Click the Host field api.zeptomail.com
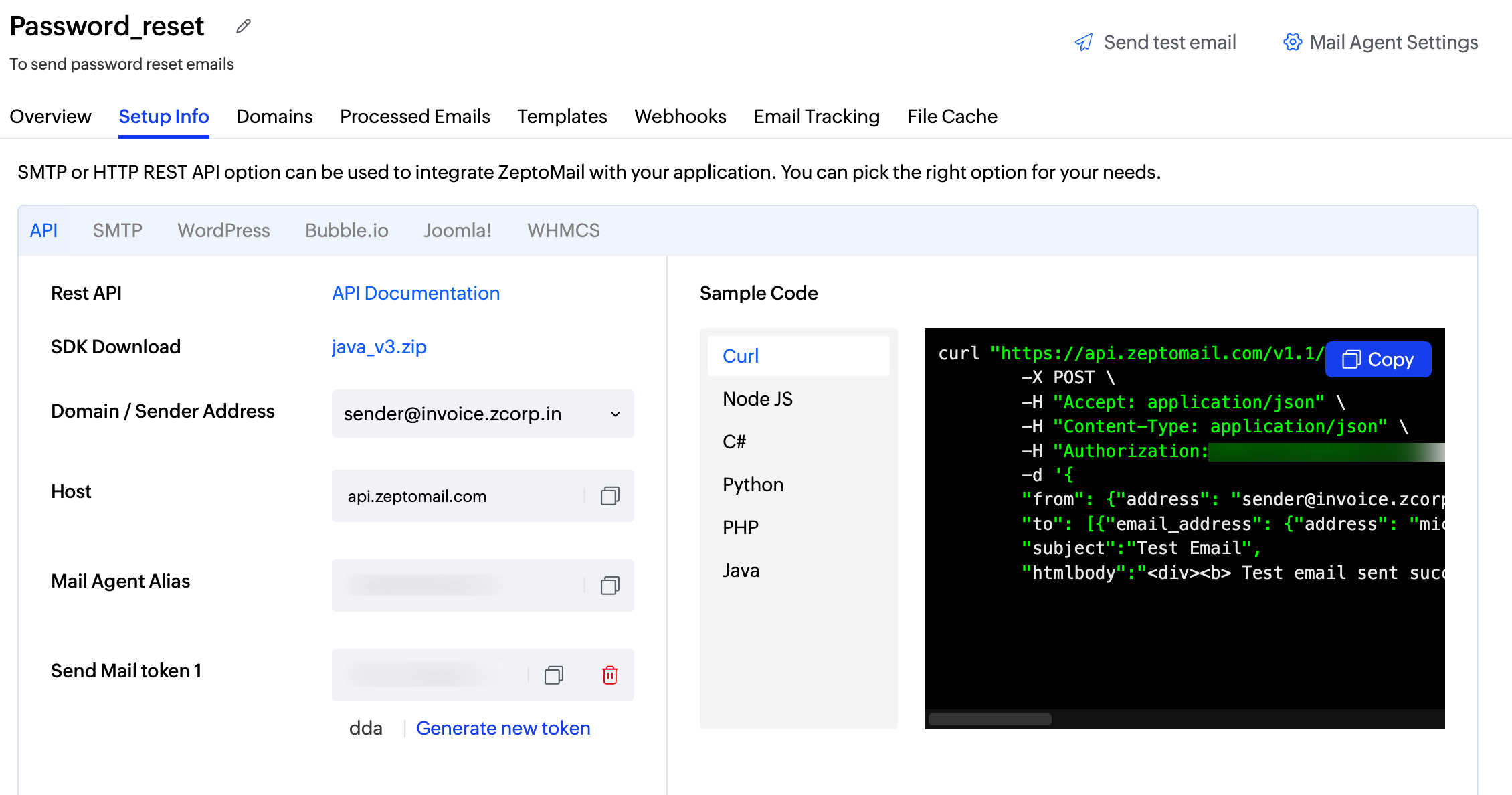This screenshot has height=795, width=1512. tap(482, 496)
